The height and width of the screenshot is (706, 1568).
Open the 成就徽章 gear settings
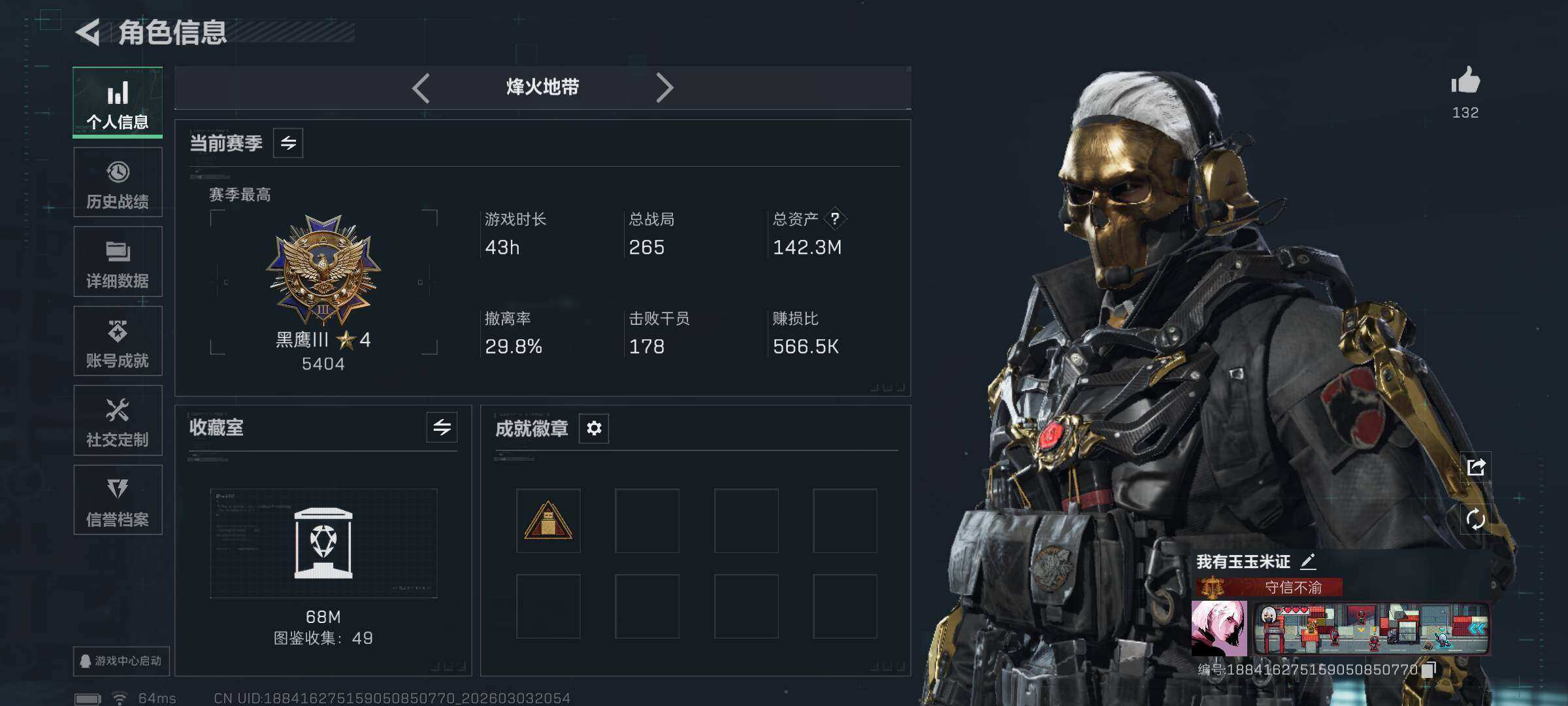tap(594, 428)
